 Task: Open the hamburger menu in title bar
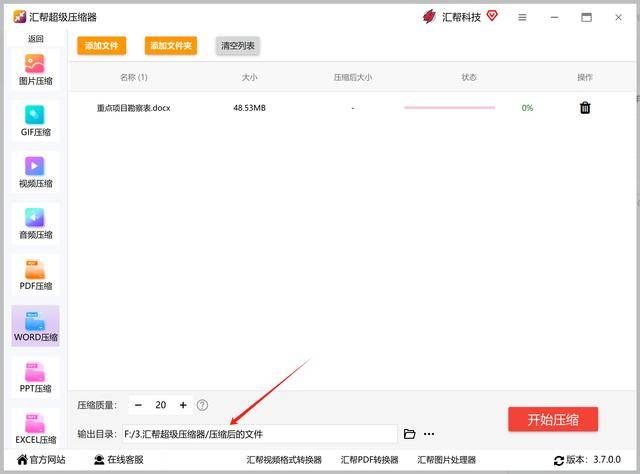[522, 18]
